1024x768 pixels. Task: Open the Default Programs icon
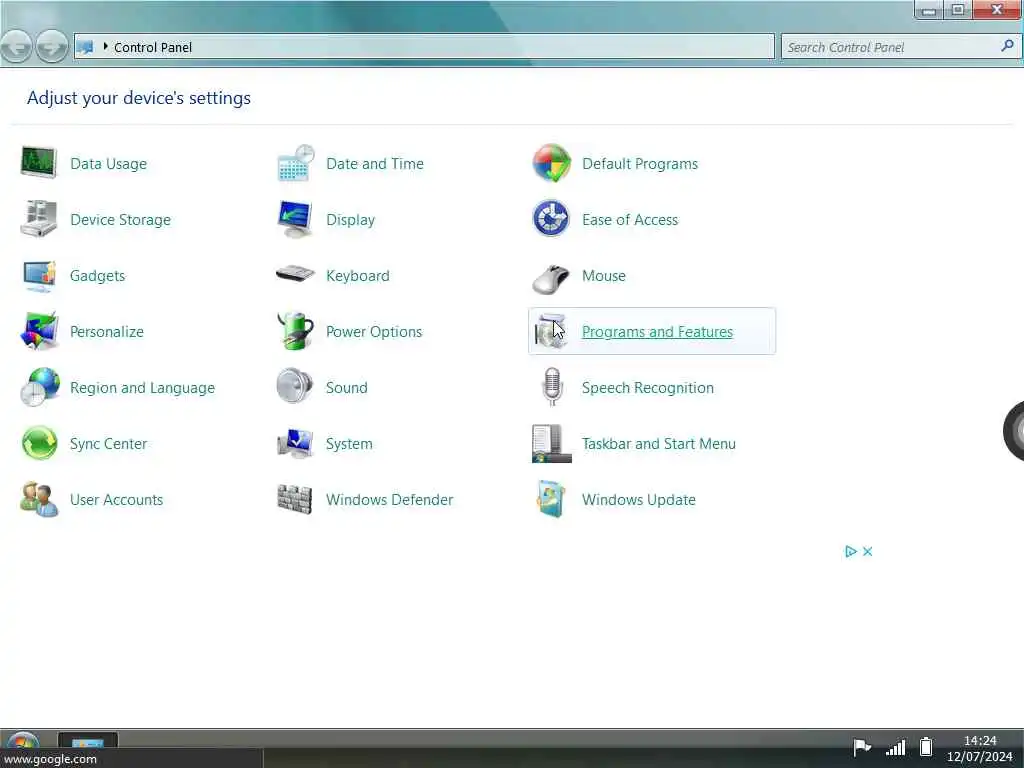[551, 163]
